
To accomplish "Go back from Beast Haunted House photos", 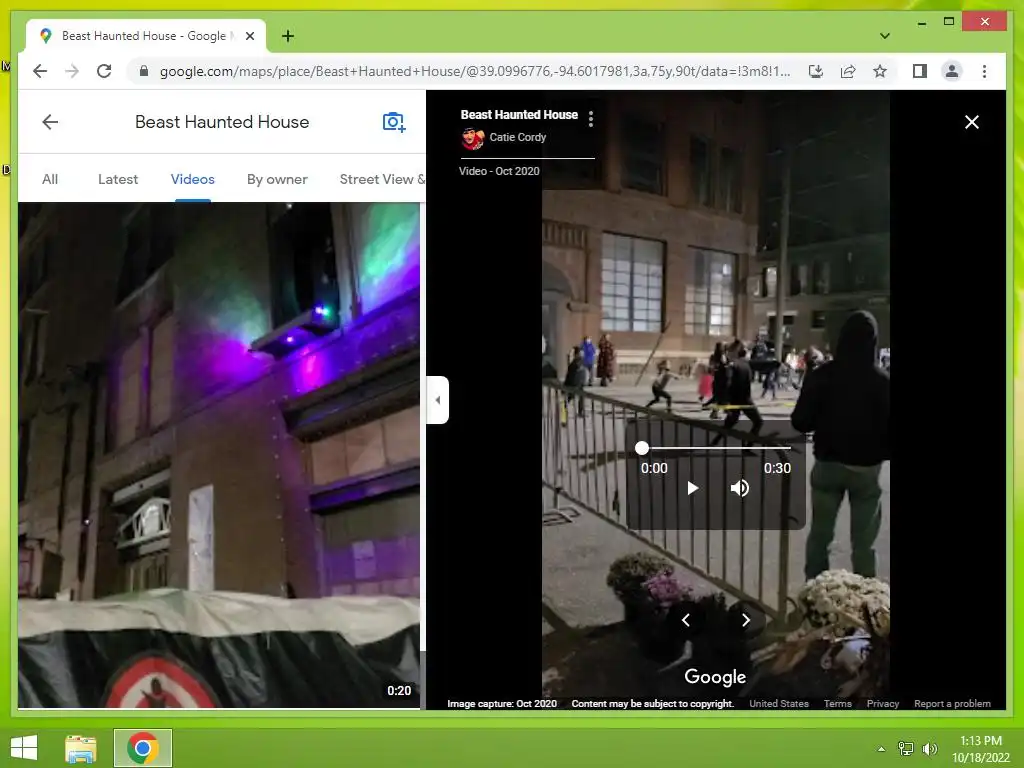I will (x=50, y=122).
